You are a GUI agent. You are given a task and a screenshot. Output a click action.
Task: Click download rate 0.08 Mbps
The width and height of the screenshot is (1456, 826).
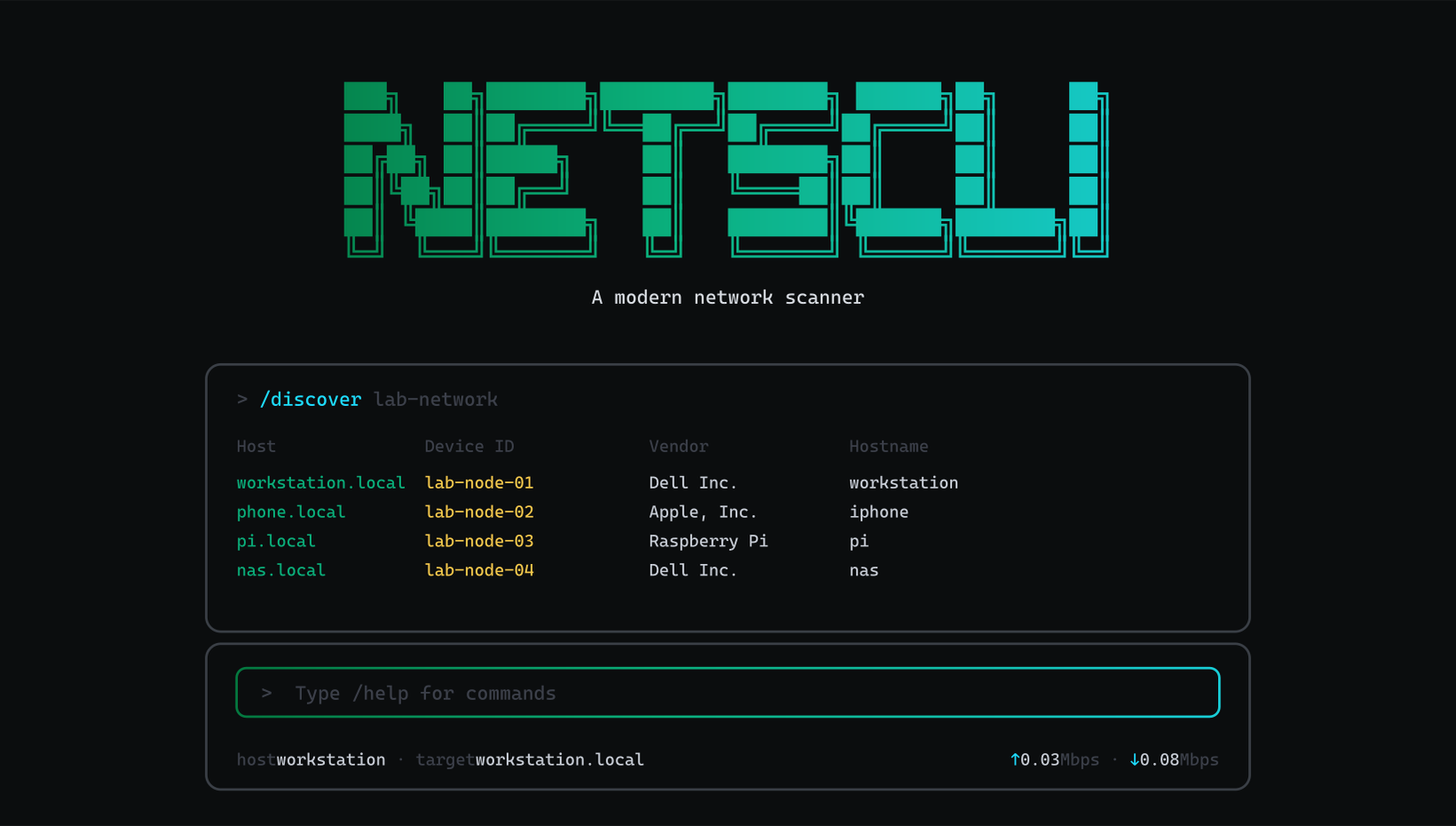1179,760
